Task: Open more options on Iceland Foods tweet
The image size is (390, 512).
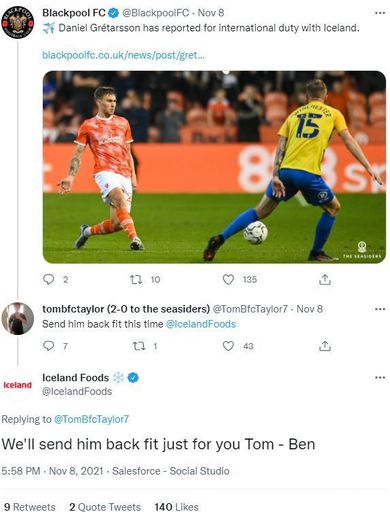Action: pos(380,378)
